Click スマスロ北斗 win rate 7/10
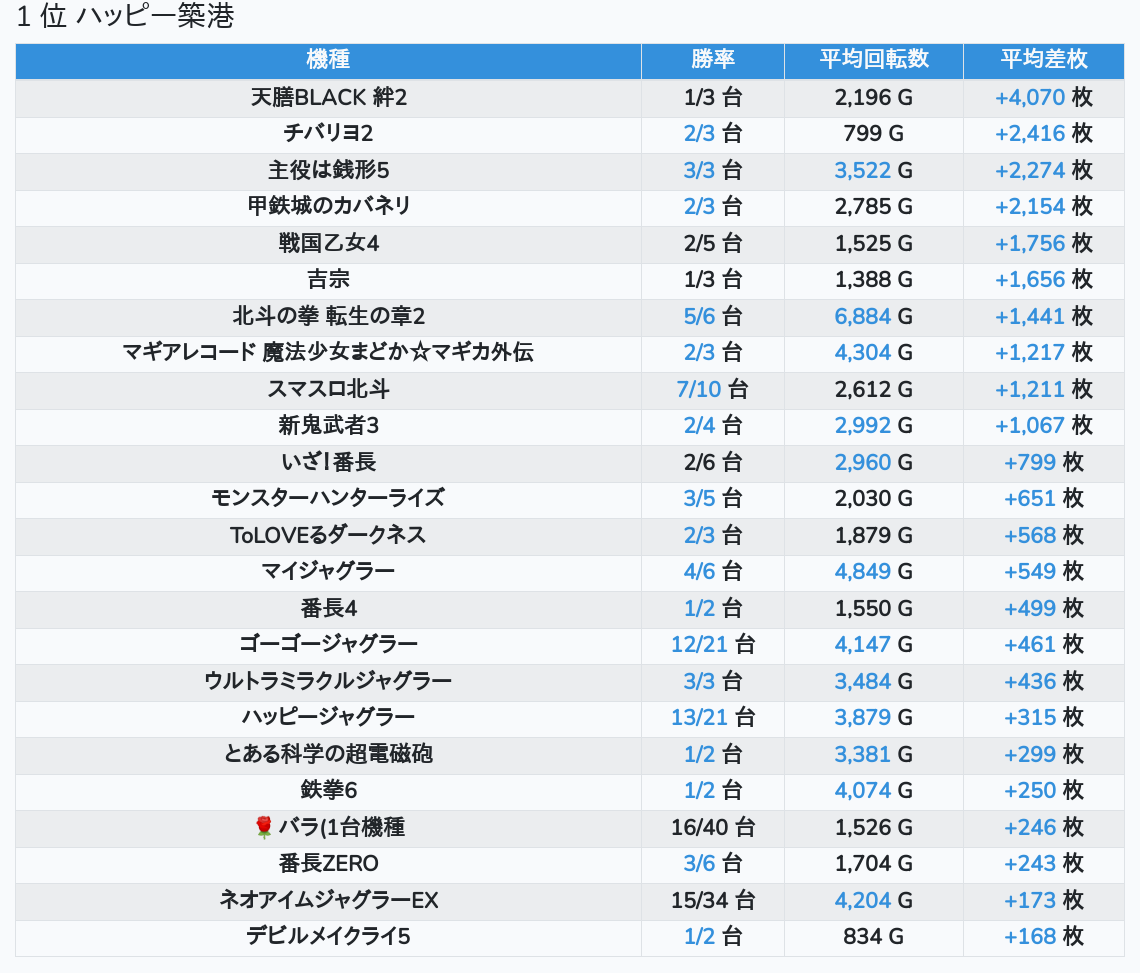Viewport: 1140px width, 973px height. tap(699, 389)
